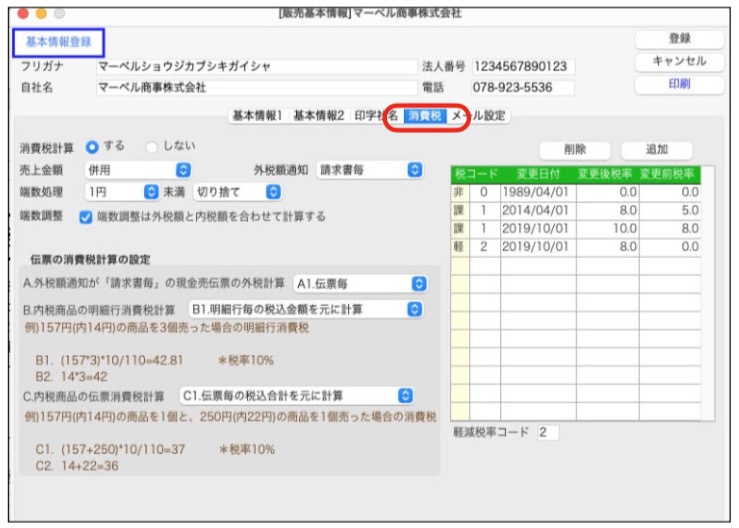Open the 基本情報2 tab
The width and height of the screenshot is (739, 528).
318,116
